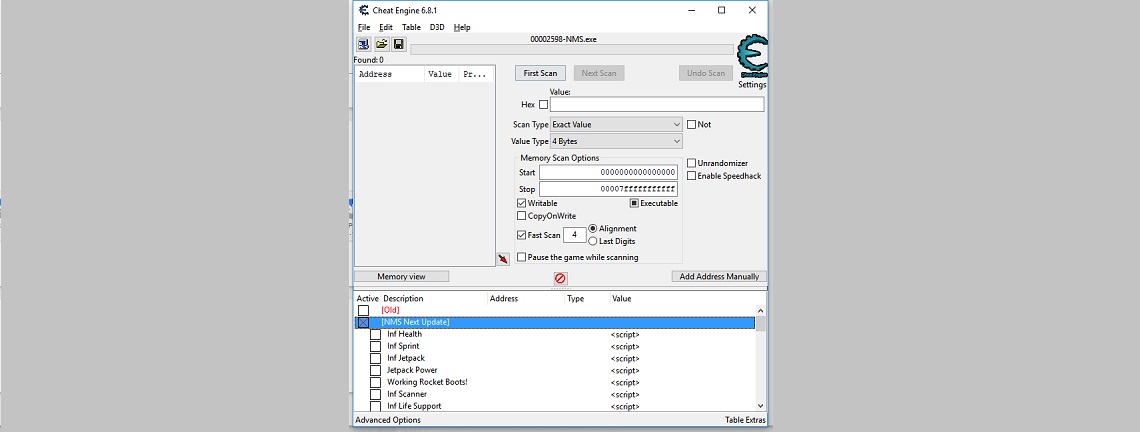Toggle the [Old] entry active box
Image resolution: width=1140 pixels, height=432 pixels.
click(363, 311)
